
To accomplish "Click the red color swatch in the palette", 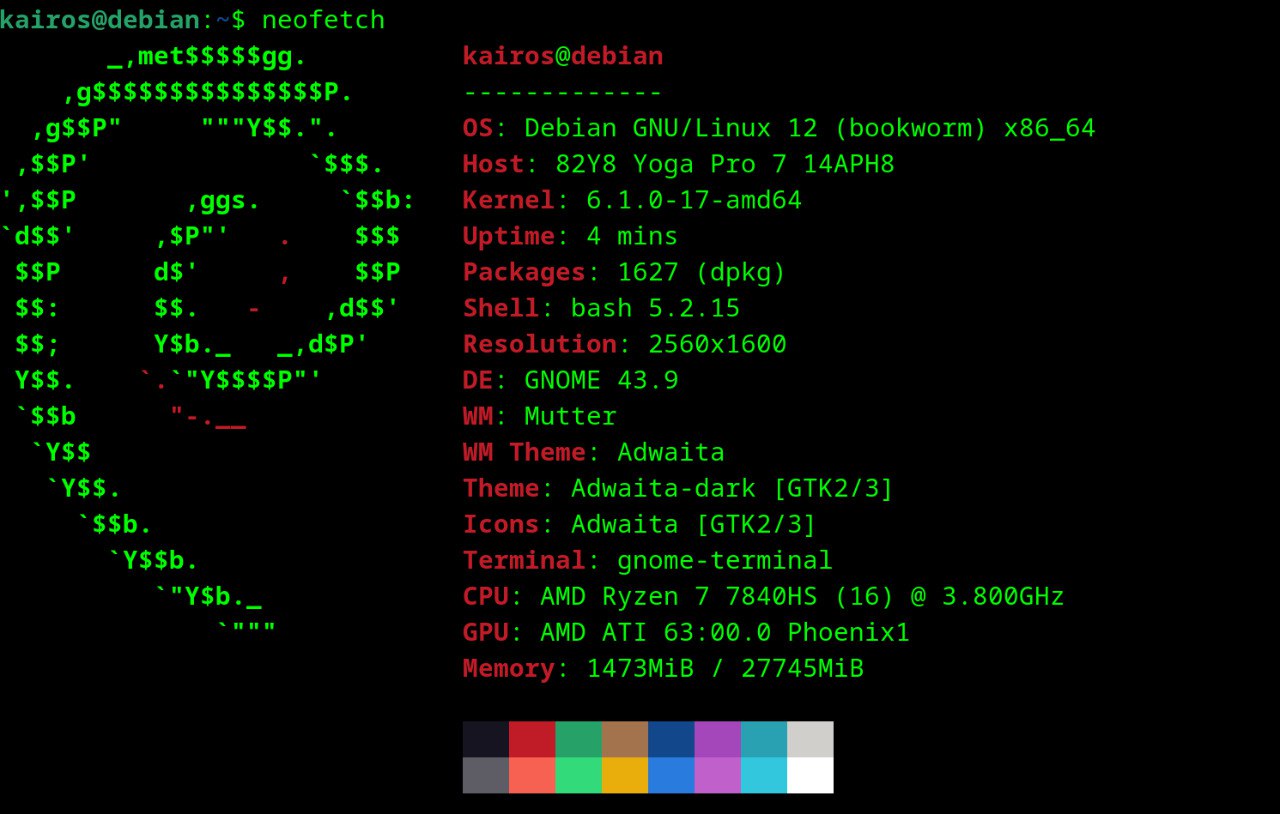I will click(x=531, y=740).
